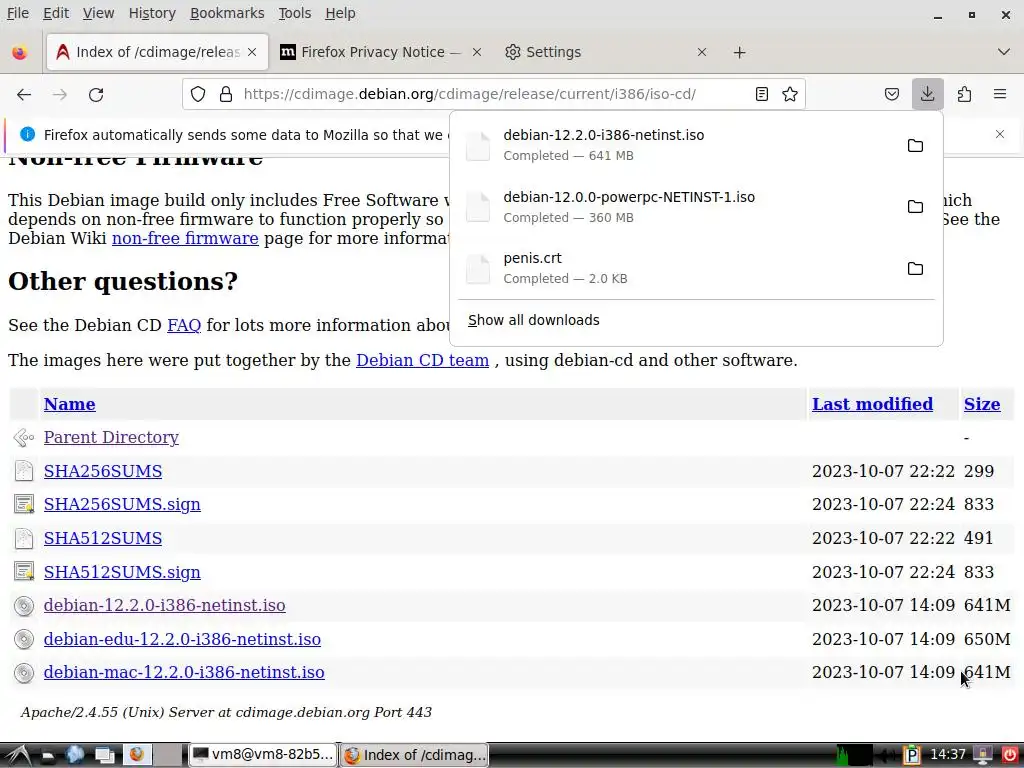Download the SHA512SUMS file

click(x=103, y=539)
